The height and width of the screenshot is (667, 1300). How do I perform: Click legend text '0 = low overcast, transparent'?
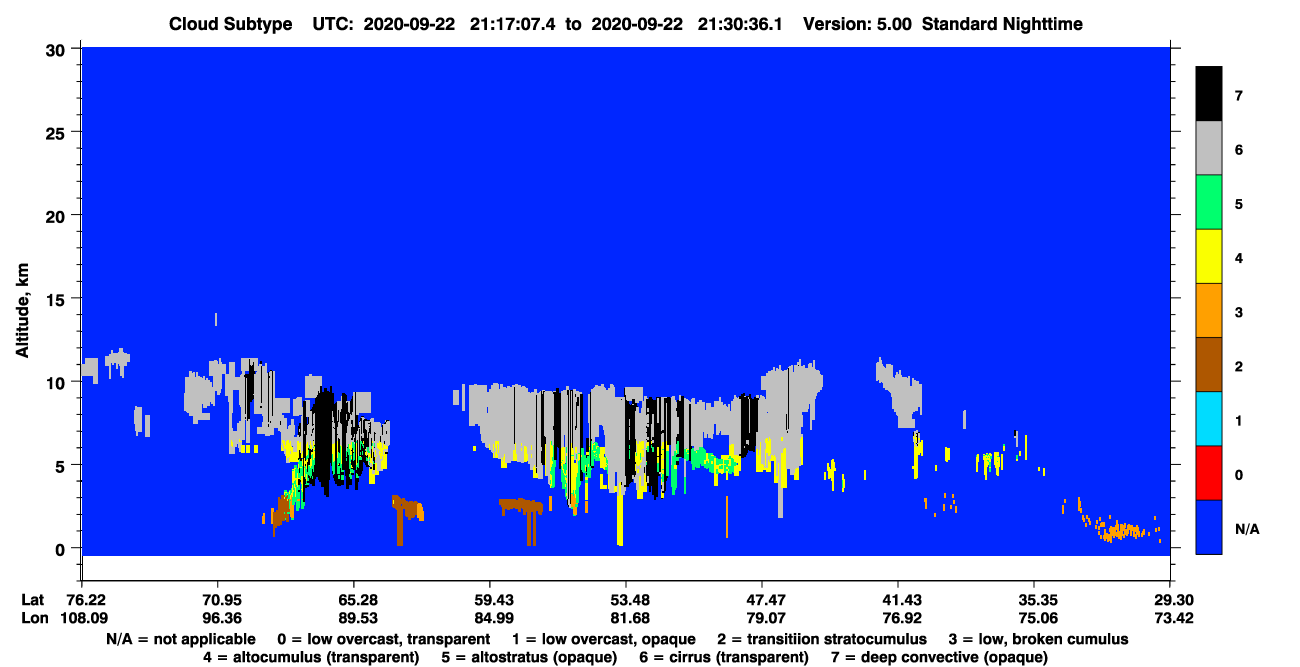coord(383,639)
